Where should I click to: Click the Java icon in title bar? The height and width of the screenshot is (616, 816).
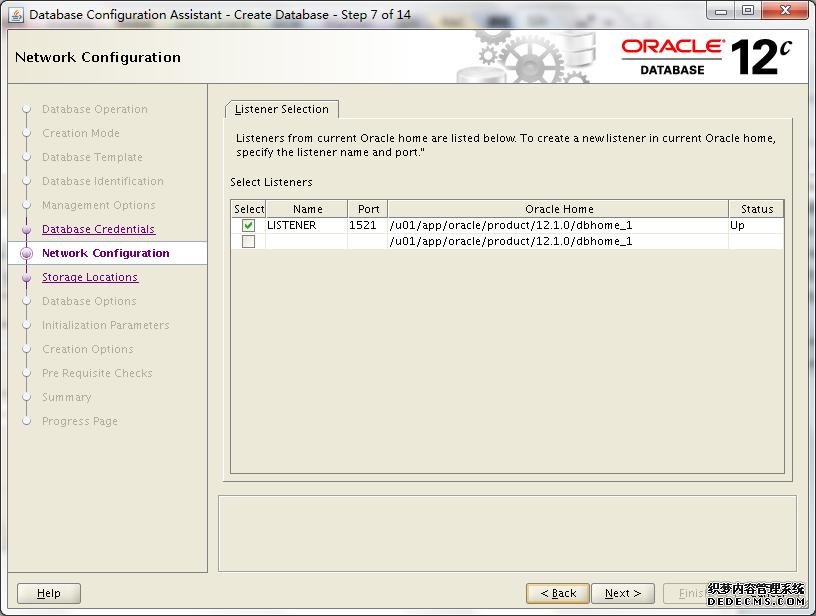coord(16,14)
